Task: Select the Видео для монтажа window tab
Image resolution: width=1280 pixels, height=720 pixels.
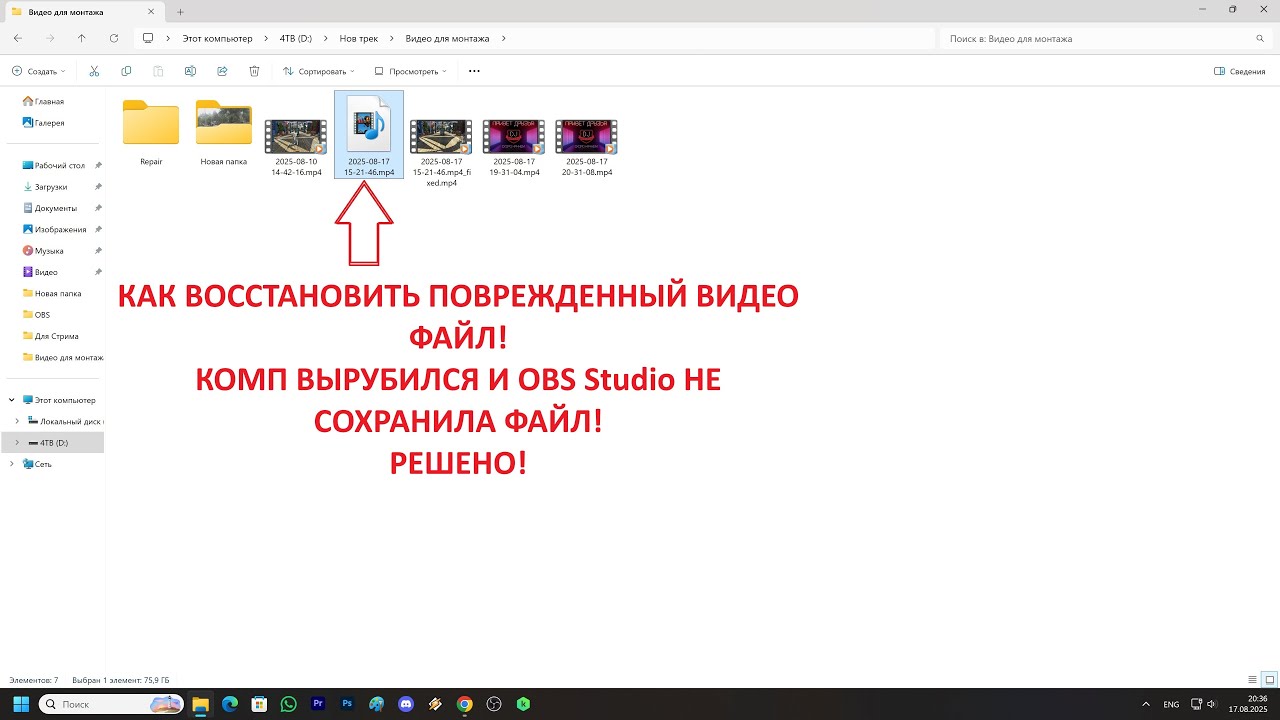Action: coord(84,12)
